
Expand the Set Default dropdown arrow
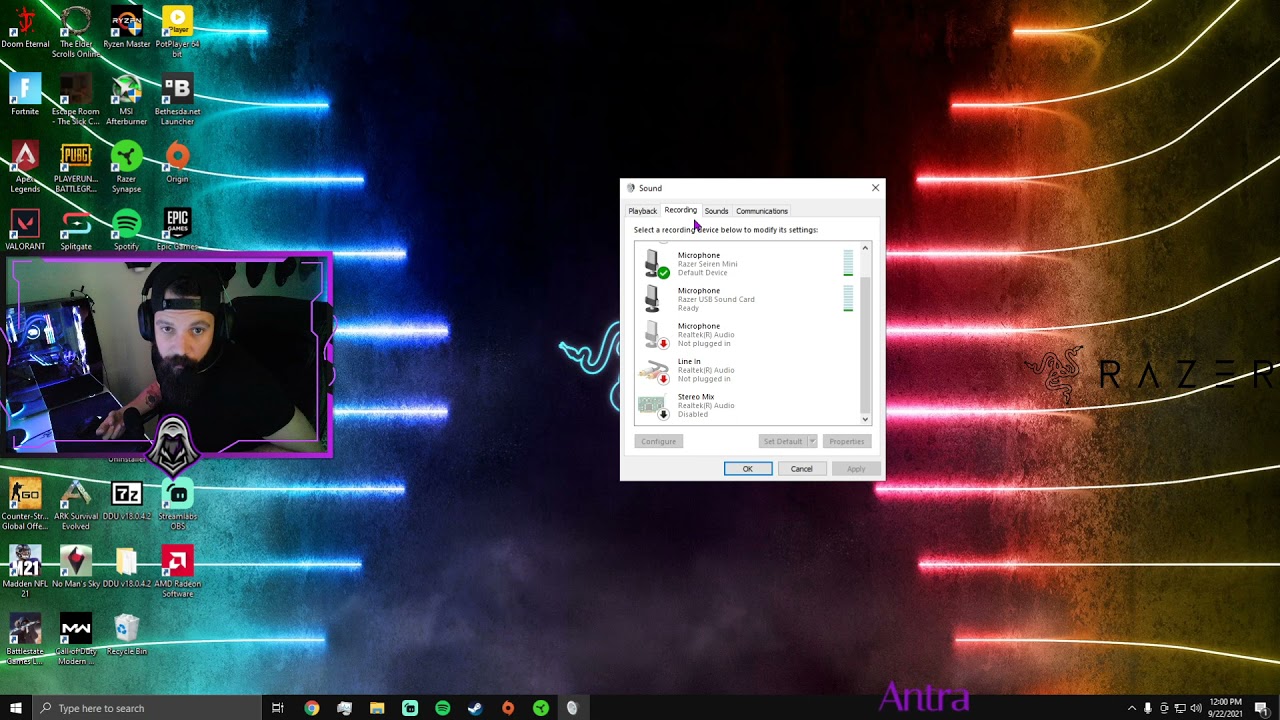[812, 441]
